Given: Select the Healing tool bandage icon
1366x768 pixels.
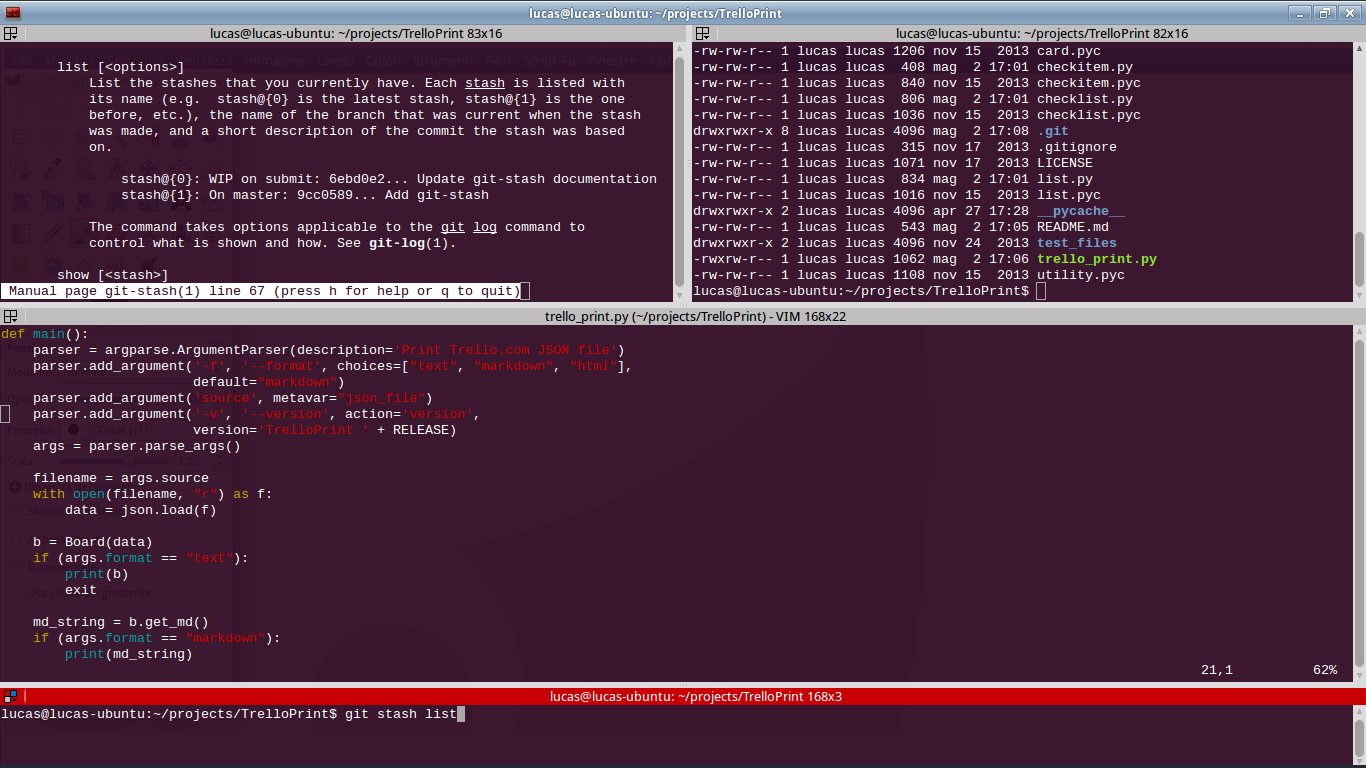Looking at the screenshot, I should 21,263.
